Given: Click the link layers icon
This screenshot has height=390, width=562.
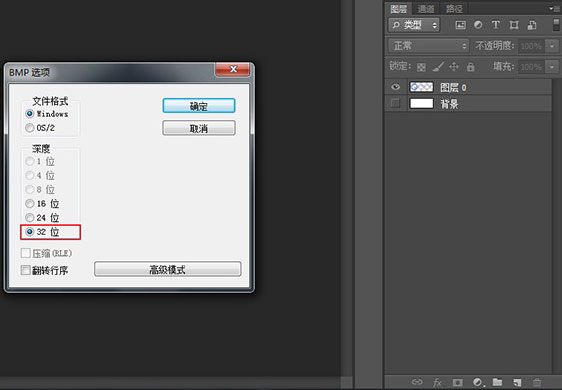Looking at the screenshot, I should [417, 382].
